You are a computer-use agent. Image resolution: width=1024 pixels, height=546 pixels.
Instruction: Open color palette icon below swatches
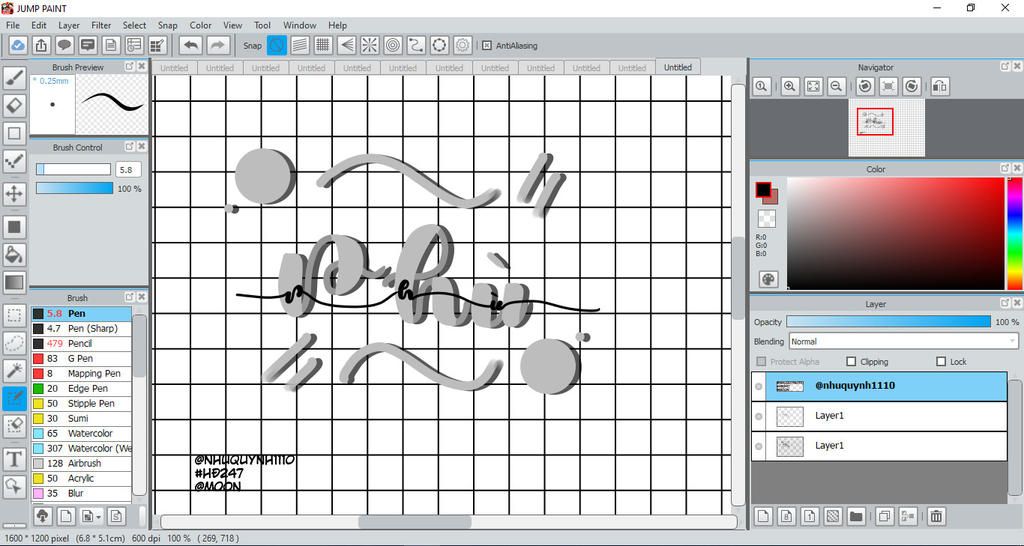click(769, 280)
